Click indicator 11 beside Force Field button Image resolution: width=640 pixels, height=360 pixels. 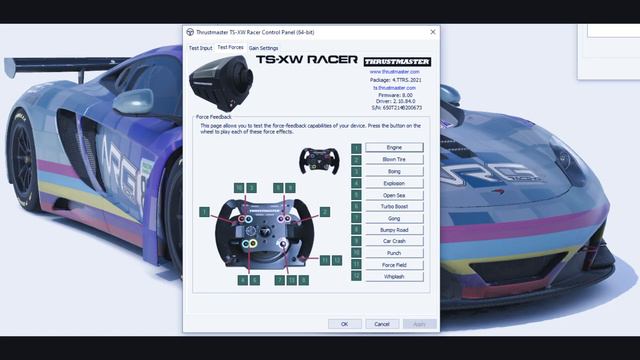click(356, 264)
